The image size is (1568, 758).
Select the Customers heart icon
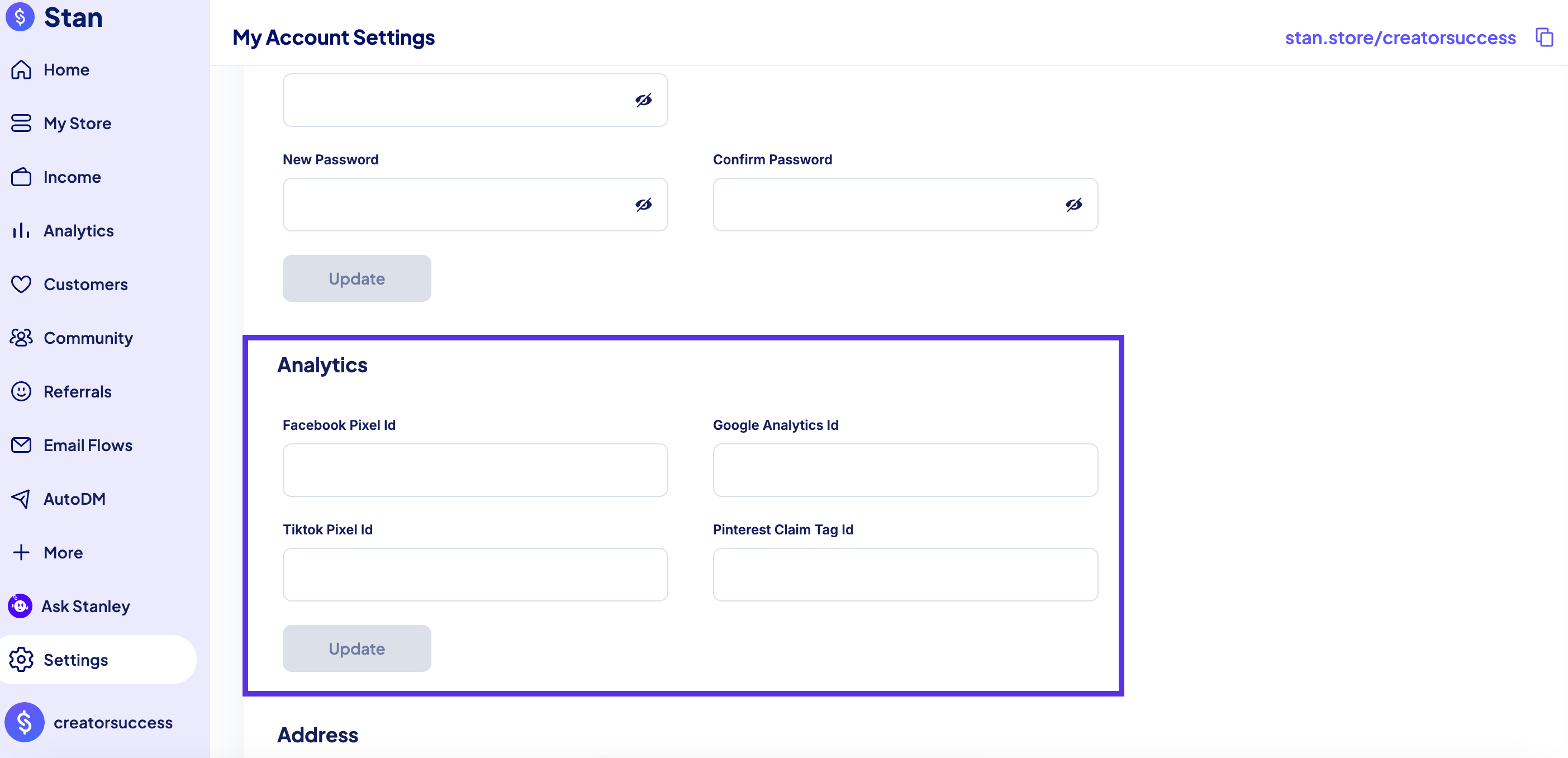21,284
